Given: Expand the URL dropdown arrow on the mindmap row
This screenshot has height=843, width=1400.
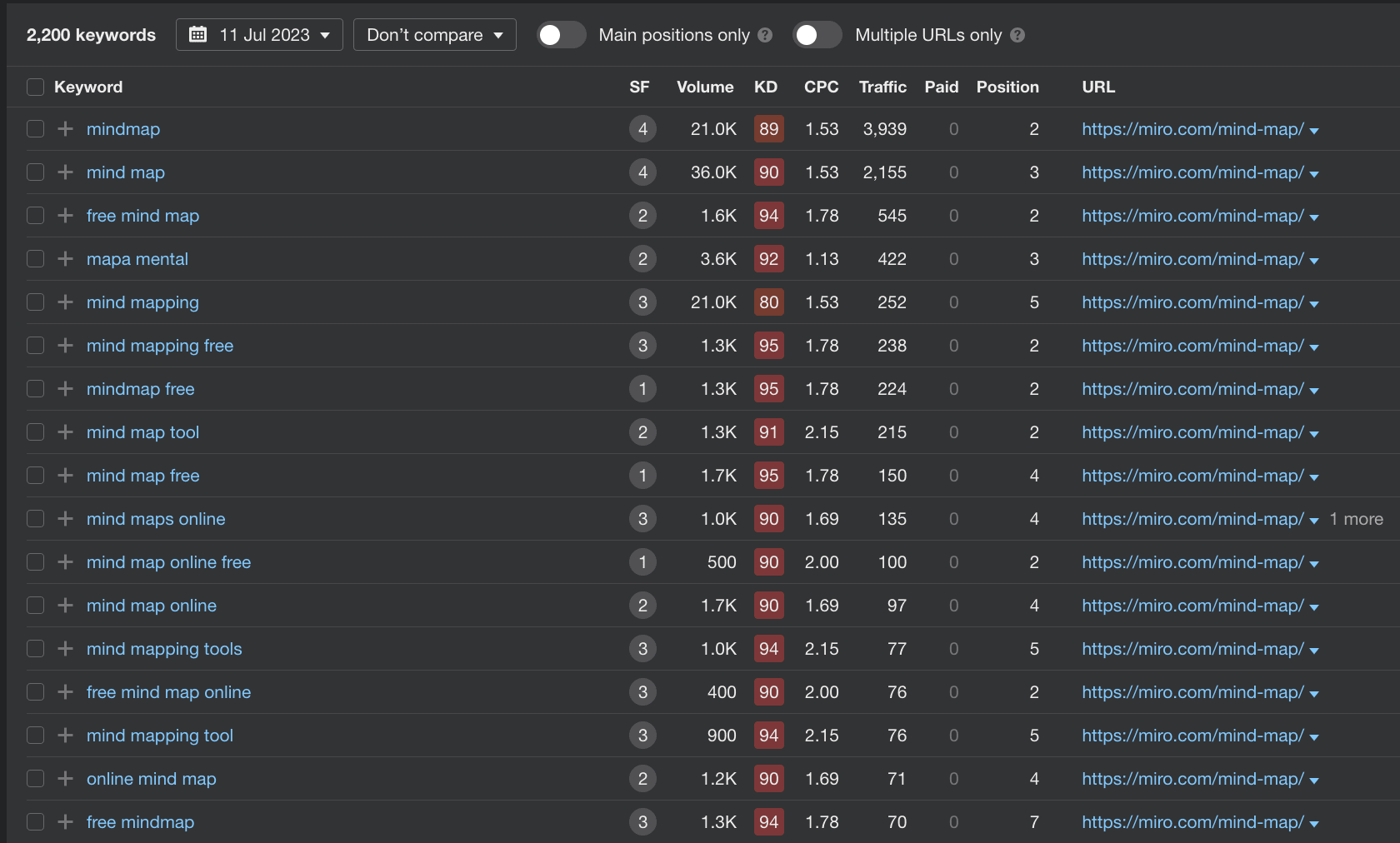Looking at the screenshot, I should 1315,130.
